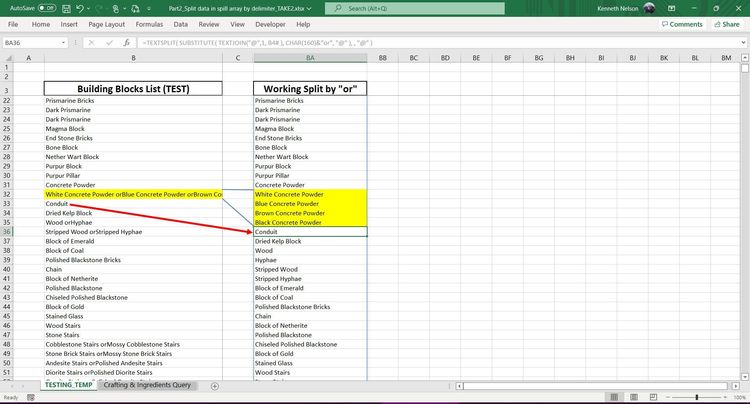Select column BG header
The height and width of the screenshot is (404, 750).
[539, 58]
